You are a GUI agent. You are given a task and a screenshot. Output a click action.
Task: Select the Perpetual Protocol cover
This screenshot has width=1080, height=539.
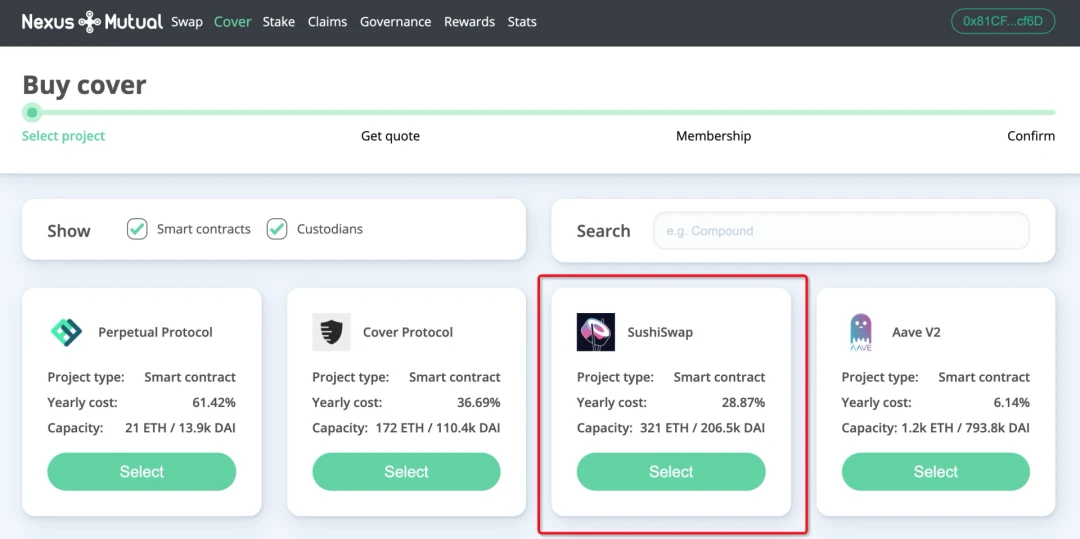pyautogui.click(x=142, y=472)
